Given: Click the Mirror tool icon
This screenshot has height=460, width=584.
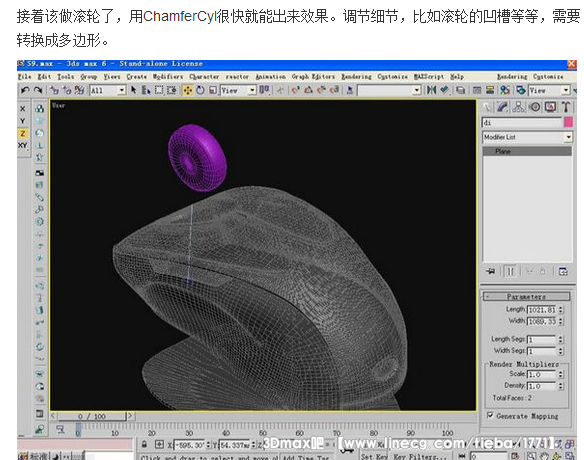Looking at the screenshot, I should click(x=431, y=90).
